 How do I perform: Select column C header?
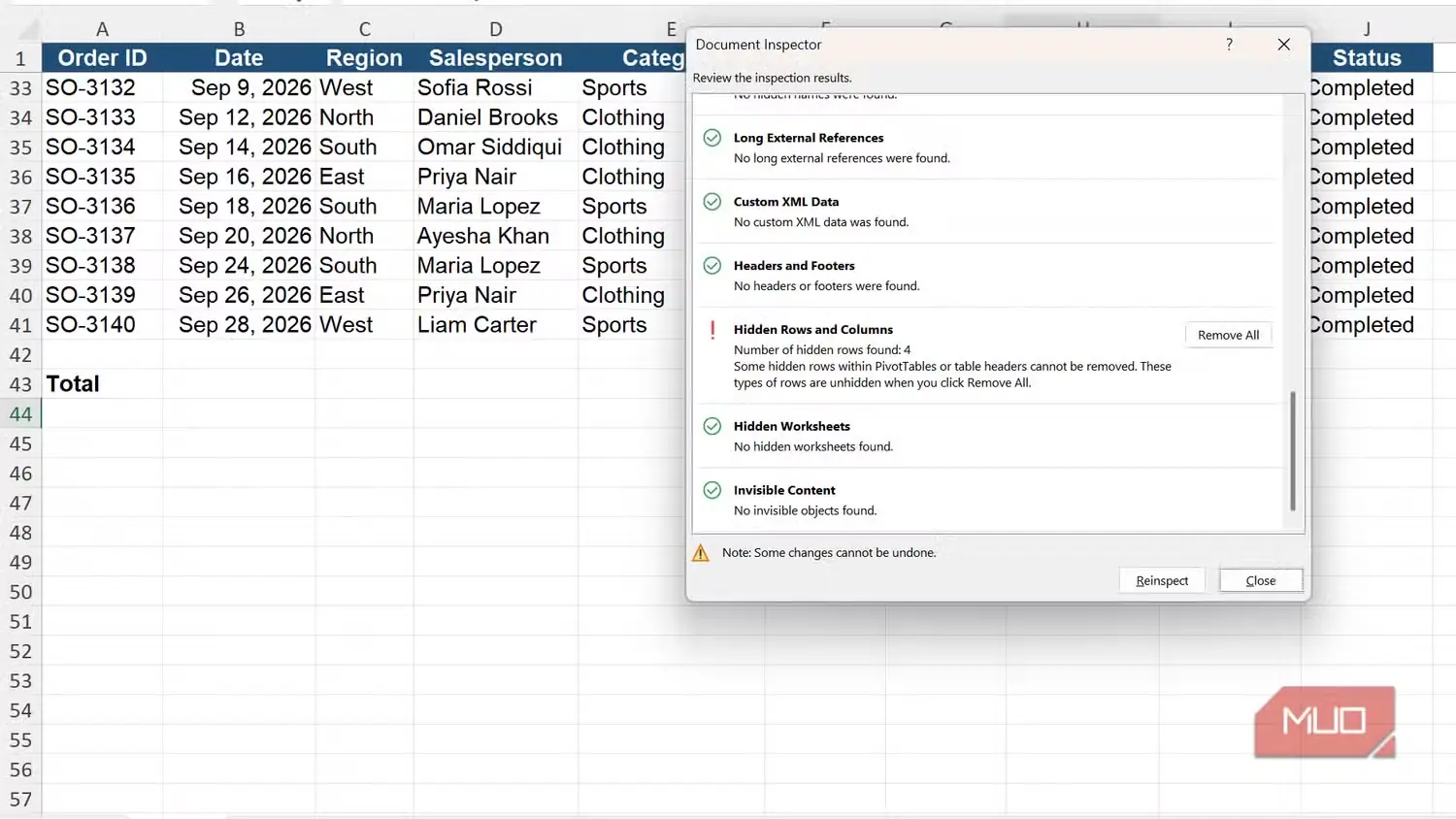[x=364, y=29]
